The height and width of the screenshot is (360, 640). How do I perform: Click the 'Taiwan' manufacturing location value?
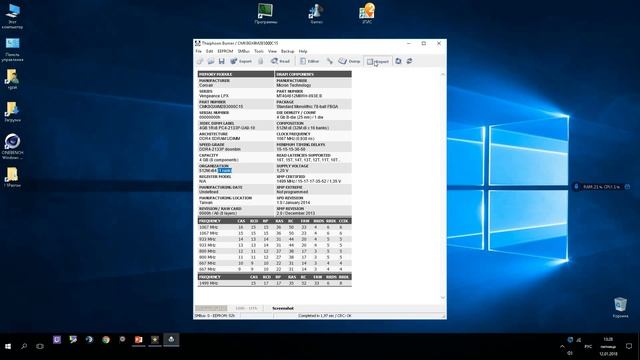pos(206,202)
